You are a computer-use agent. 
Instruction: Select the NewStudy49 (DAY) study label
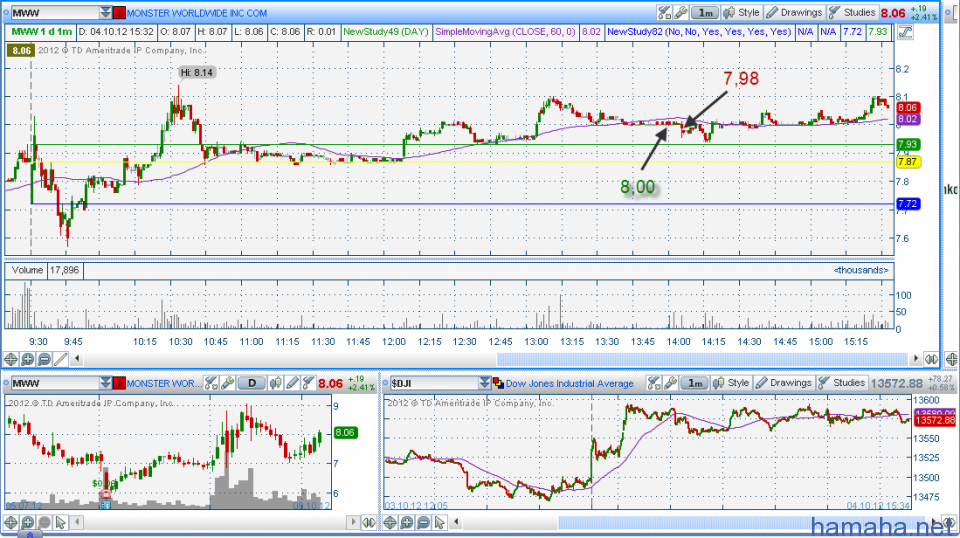pos(386,32)
